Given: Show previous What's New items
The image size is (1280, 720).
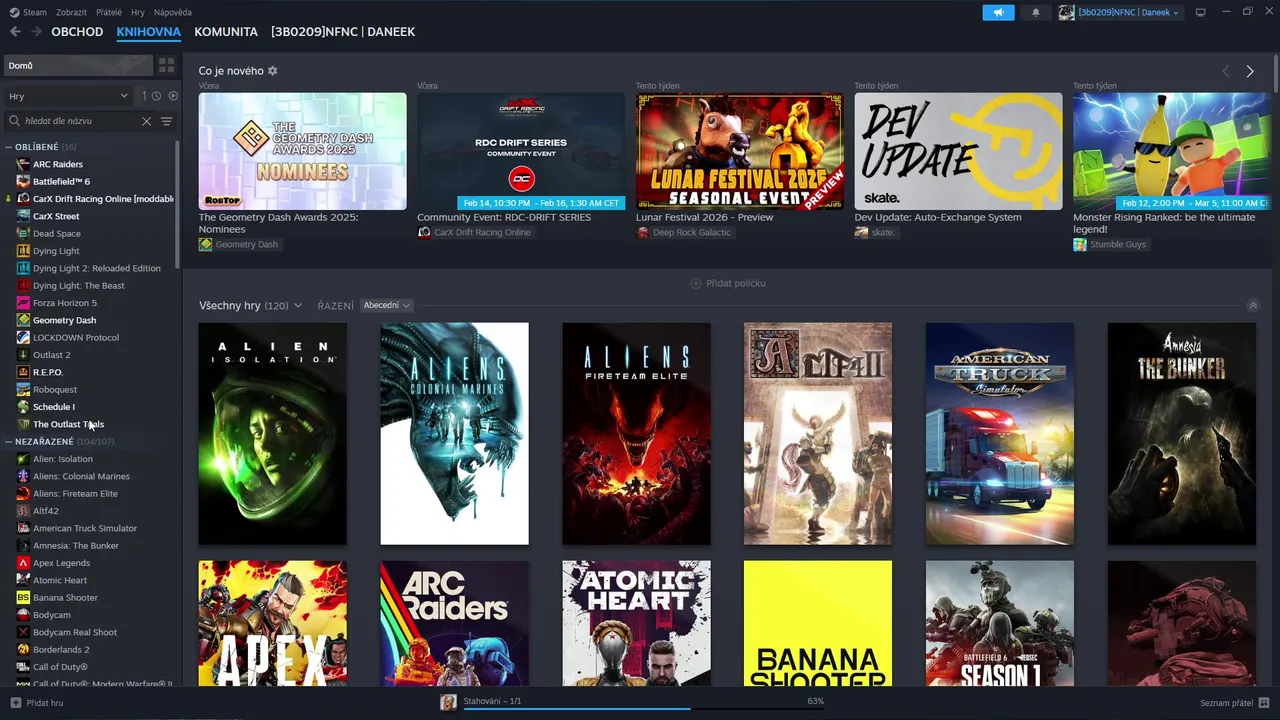Looking at the screenshot, I should [1226, 71].
